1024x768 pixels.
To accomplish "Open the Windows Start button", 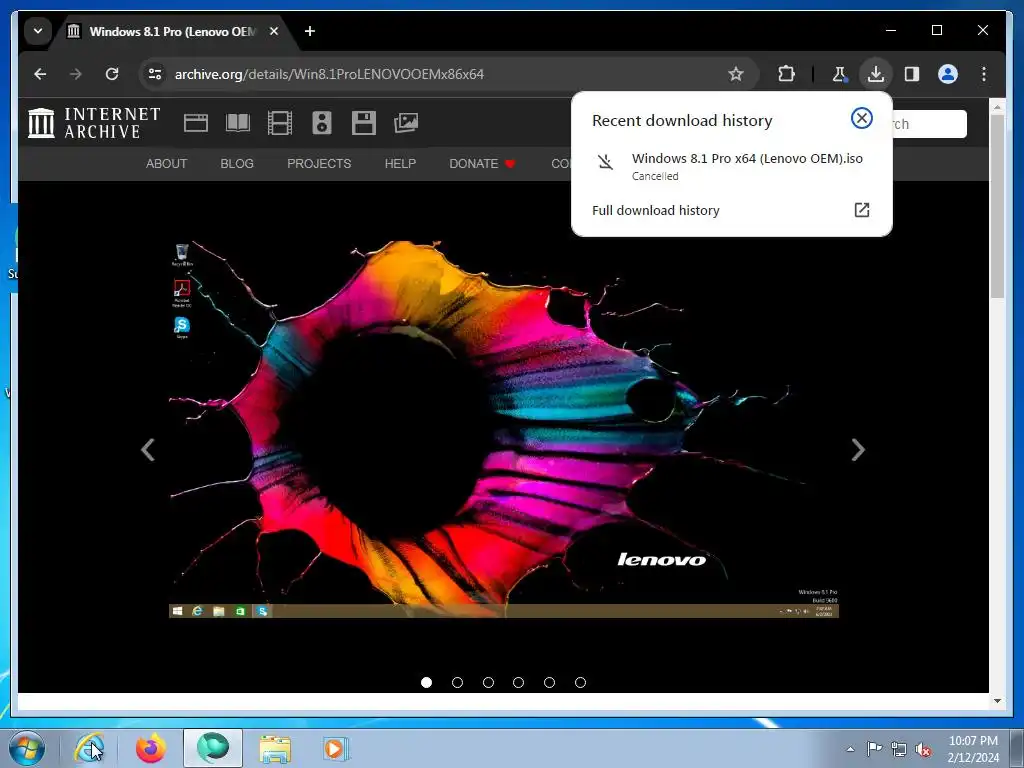I will (27, 748).
